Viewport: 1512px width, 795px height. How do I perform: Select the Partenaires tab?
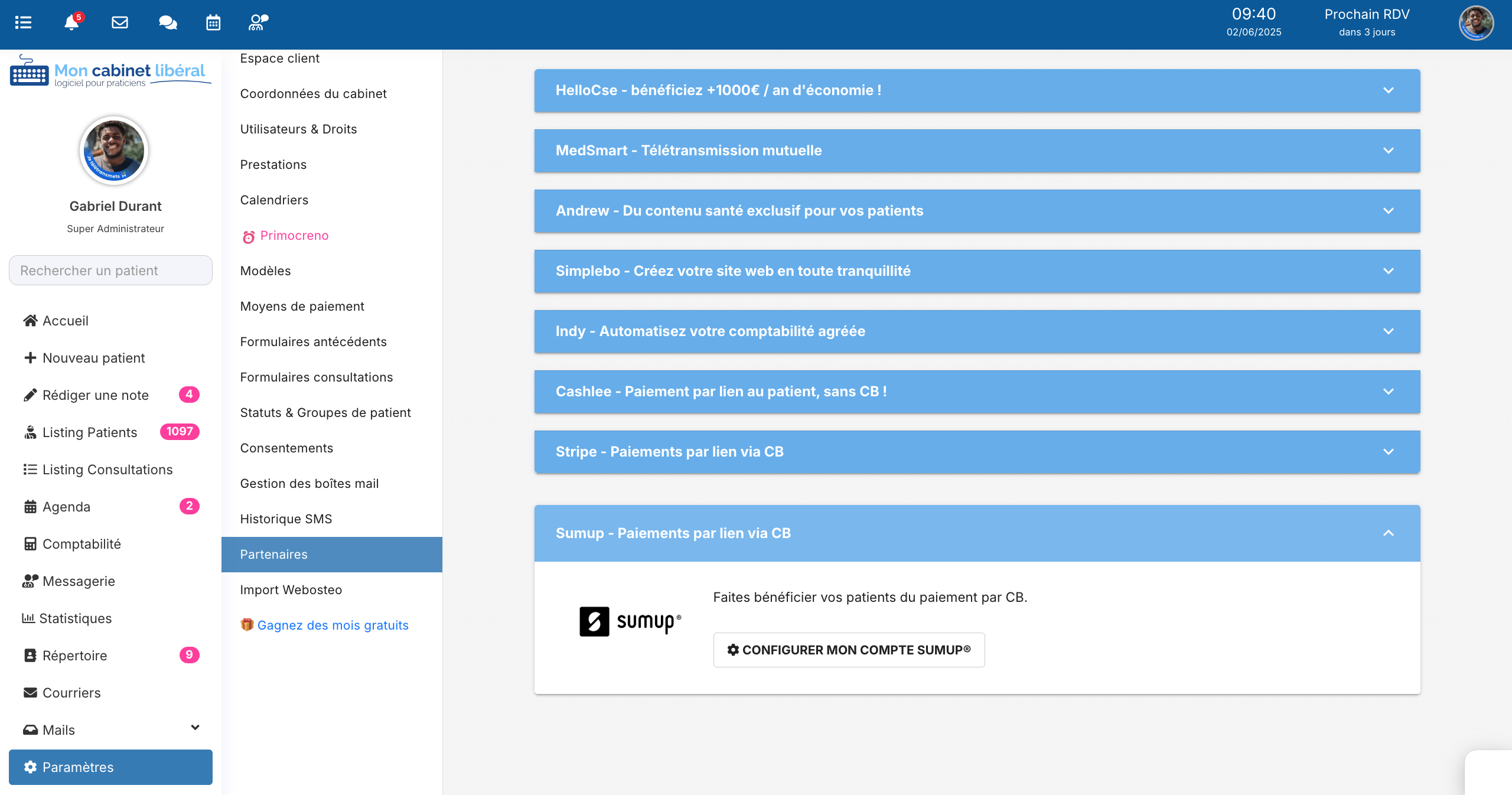tap(332, 555)
